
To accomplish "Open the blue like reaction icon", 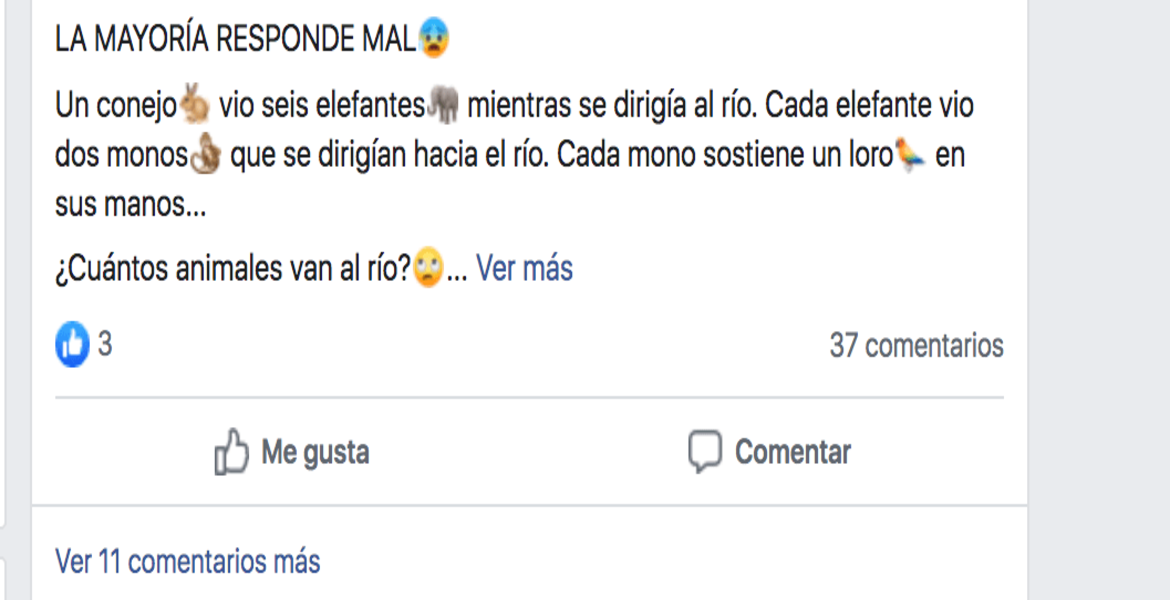I will (72, 346).
